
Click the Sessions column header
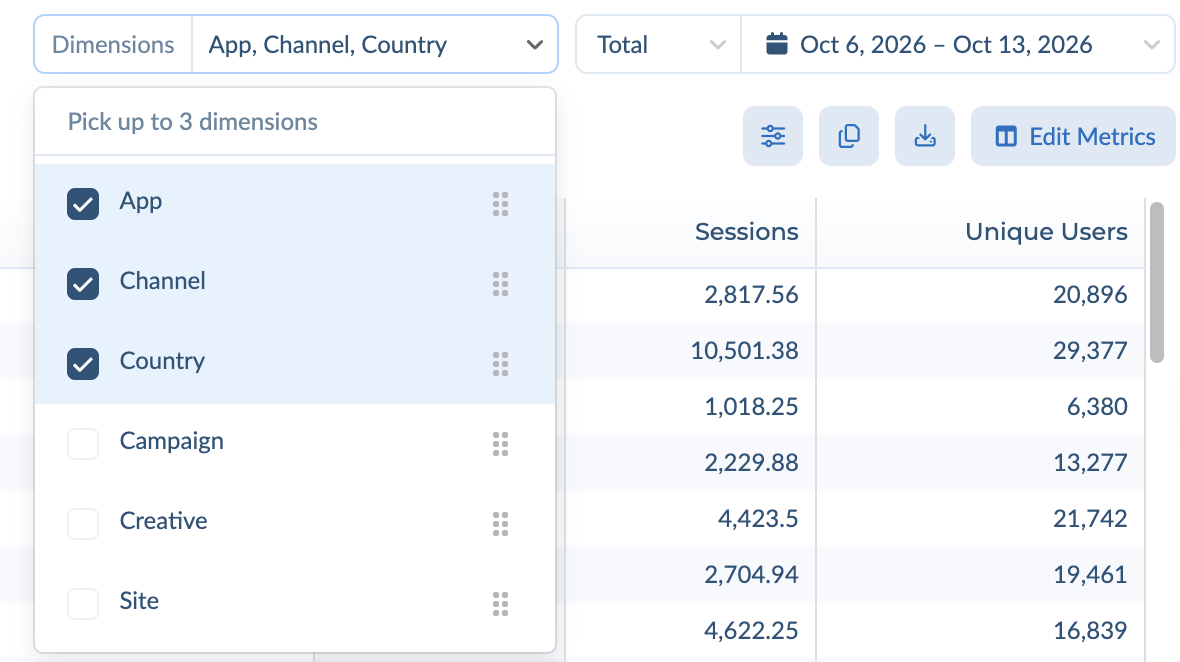pyautogui.click(x=747, y=232)
